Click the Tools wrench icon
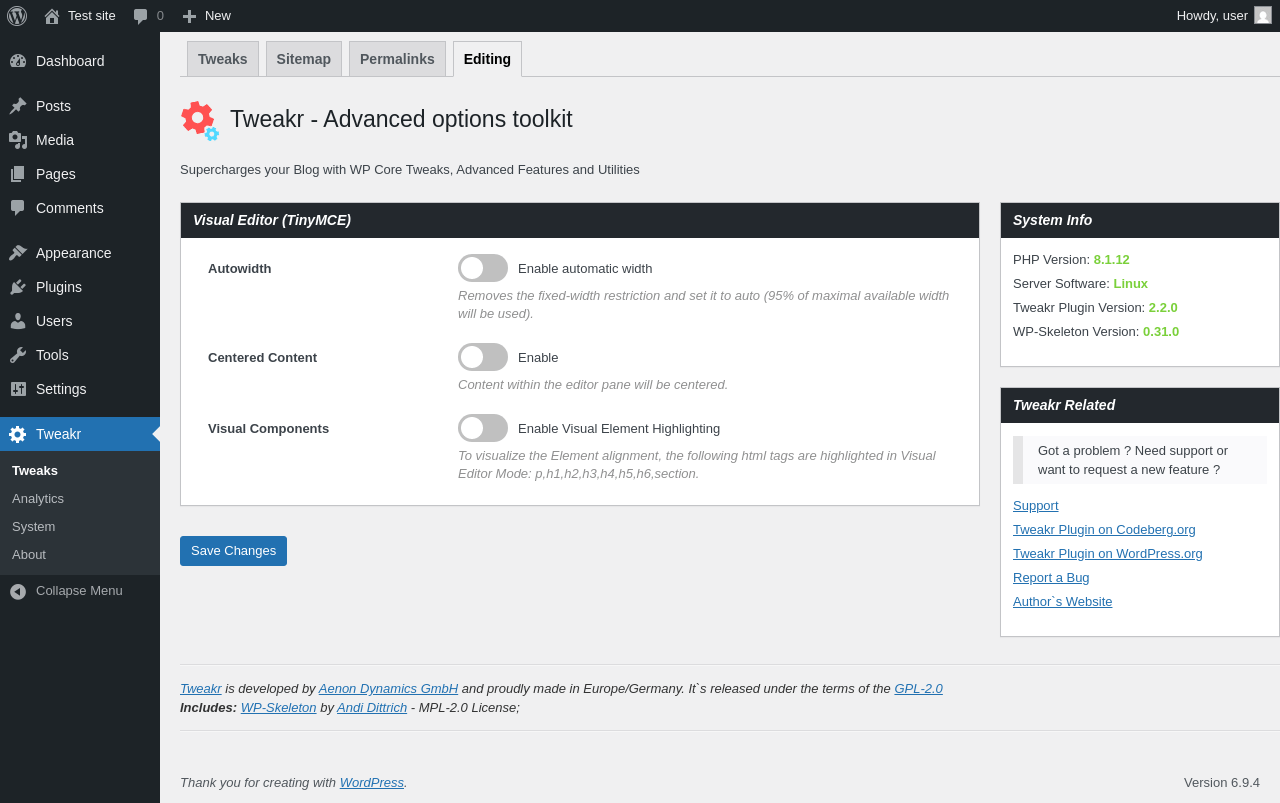The height and width of the screenshot is (803, 1280). pyautogui.click(x=18, y=355)
